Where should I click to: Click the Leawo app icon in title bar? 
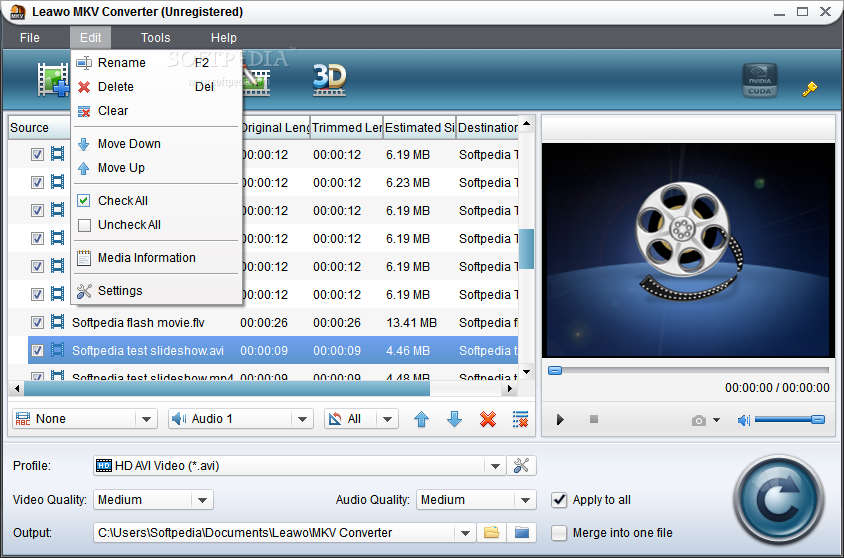tap(18, 12)
